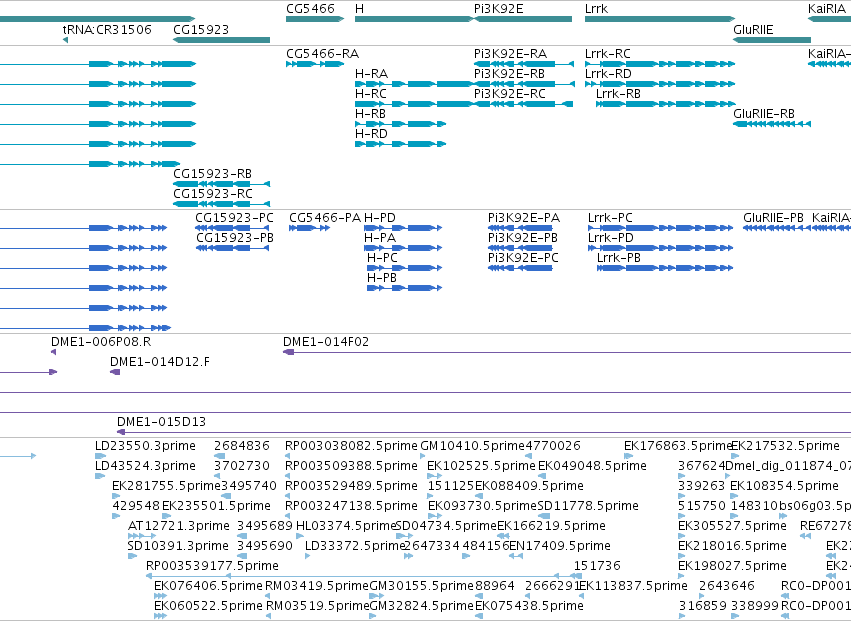The height and width of the screenshot is (621, 851).
Task: Open the DME1-014D12.F BAC end label
Action: (x=160, y=362)
